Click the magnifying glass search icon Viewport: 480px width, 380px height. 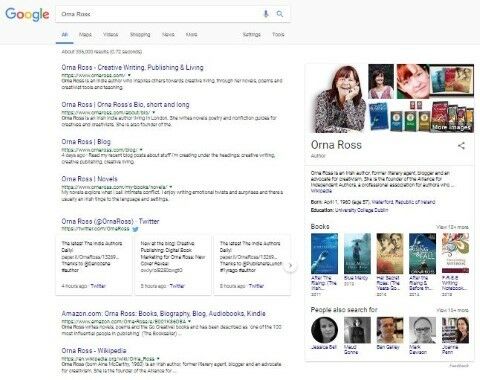280,14
